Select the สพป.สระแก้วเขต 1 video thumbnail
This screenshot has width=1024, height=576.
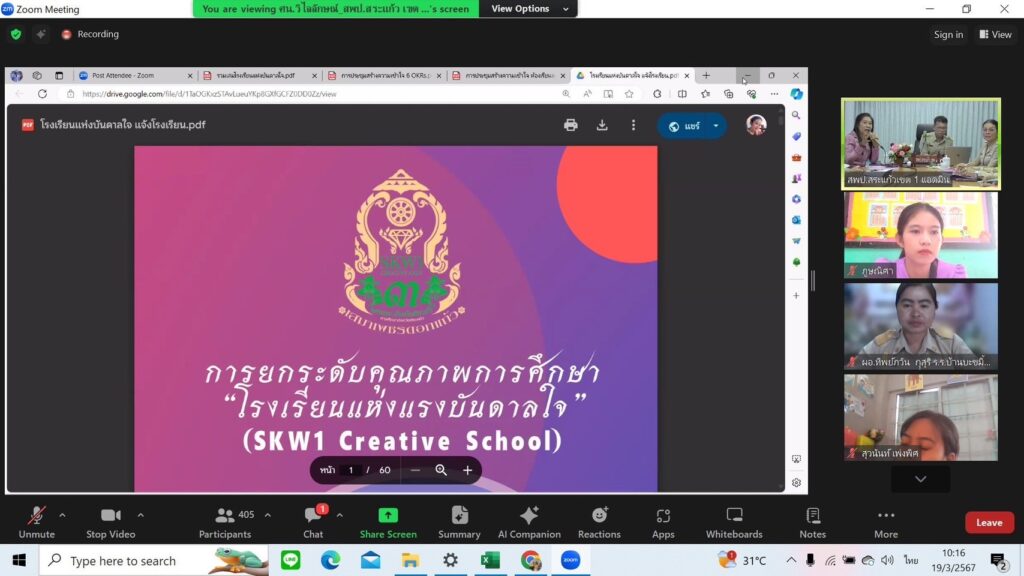(920, 144)
